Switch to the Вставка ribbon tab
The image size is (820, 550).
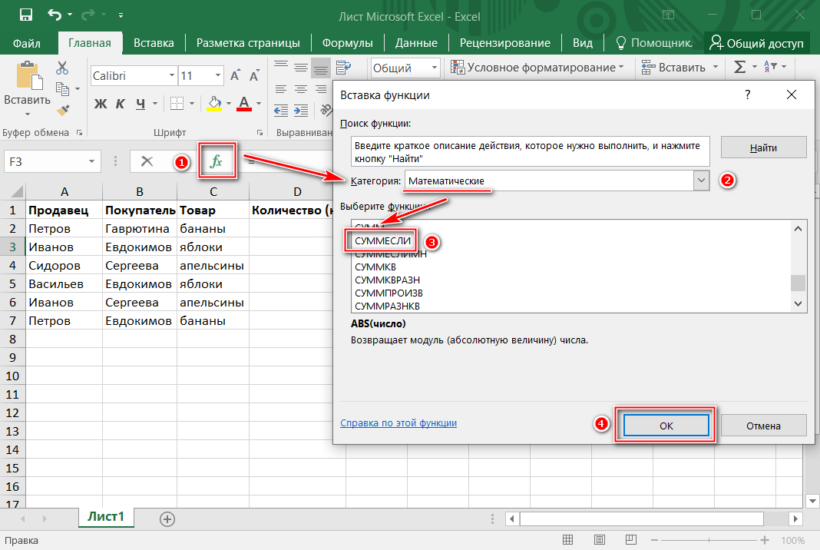click(153, 43)
